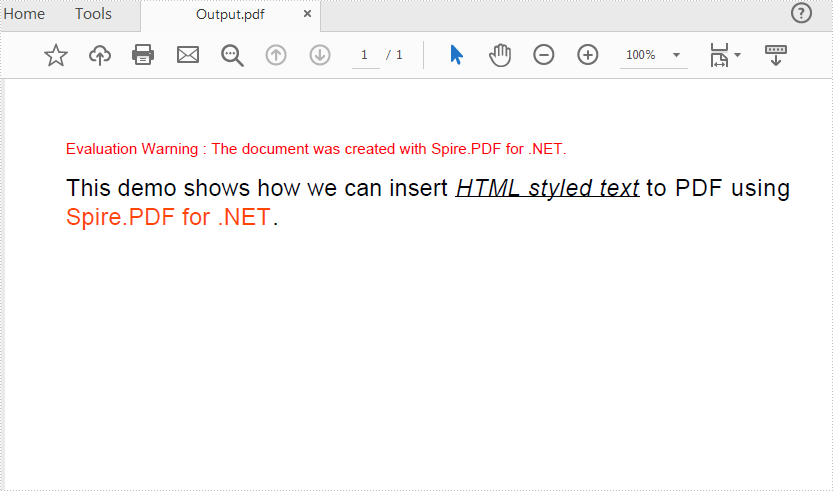Switch to the Tools tab
Image resolution: width=833 pixels, height=491 pixels.
[94, 14]
